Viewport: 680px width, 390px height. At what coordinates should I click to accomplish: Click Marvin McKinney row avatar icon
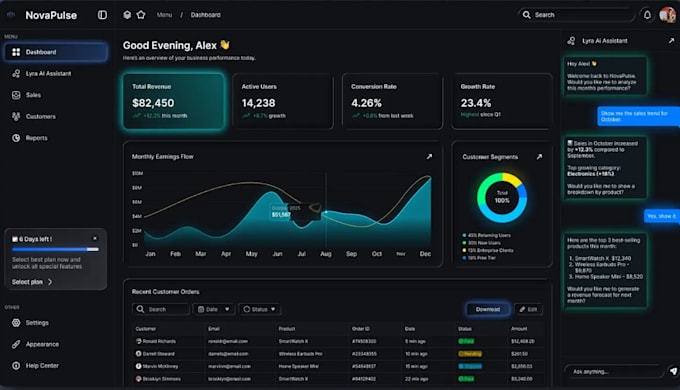pos(139,367)
